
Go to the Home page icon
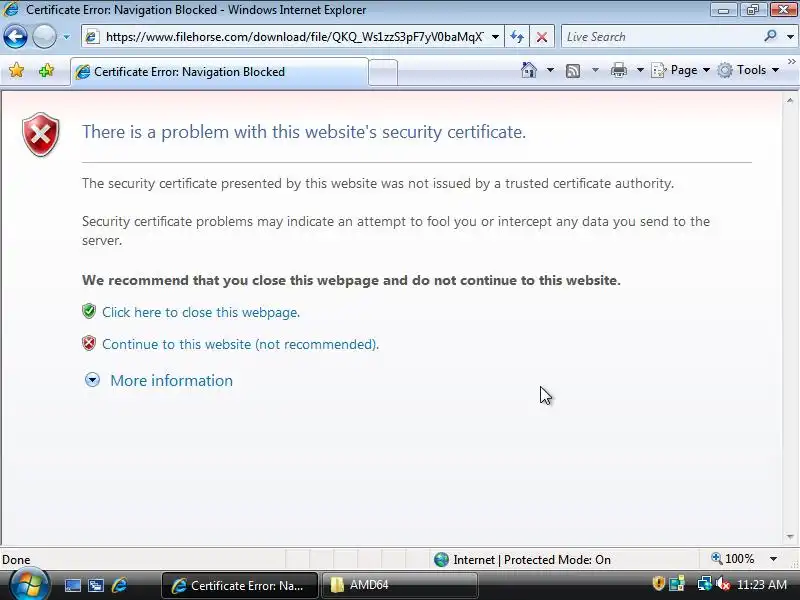pos(529,70)
